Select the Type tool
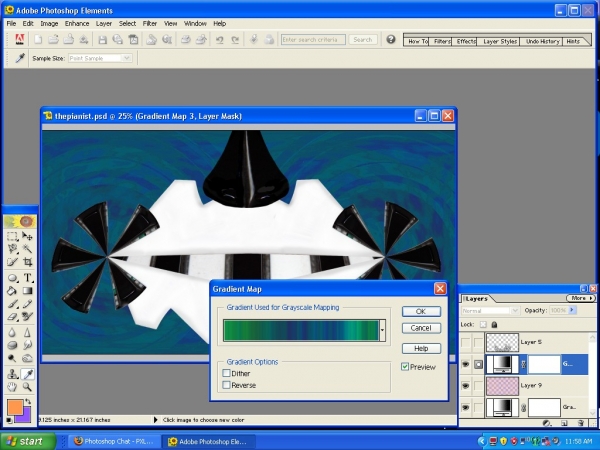 (x=27, y=278)
